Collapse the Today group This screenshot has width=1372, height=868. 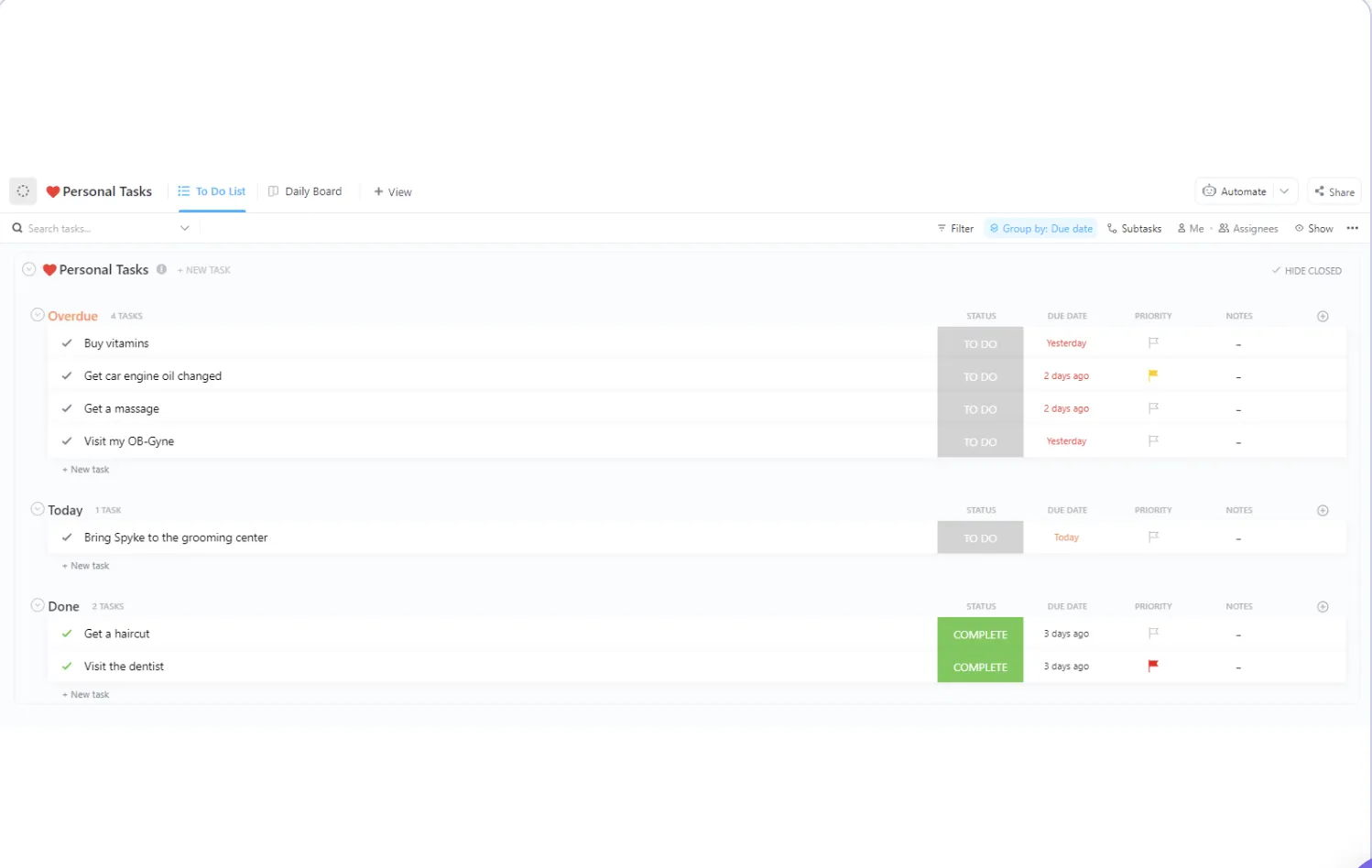coord(38,509)
